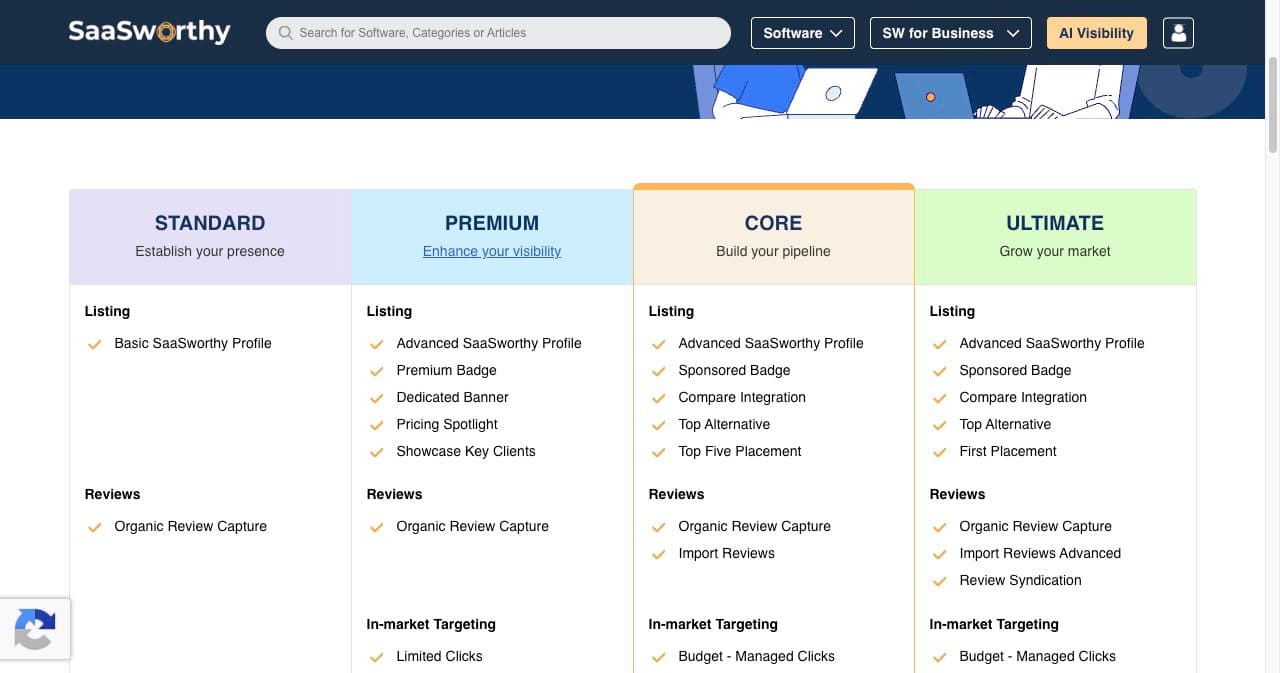
Task: Click checkmark beside Pricing Spotlight
Action: tap(377, 425)
